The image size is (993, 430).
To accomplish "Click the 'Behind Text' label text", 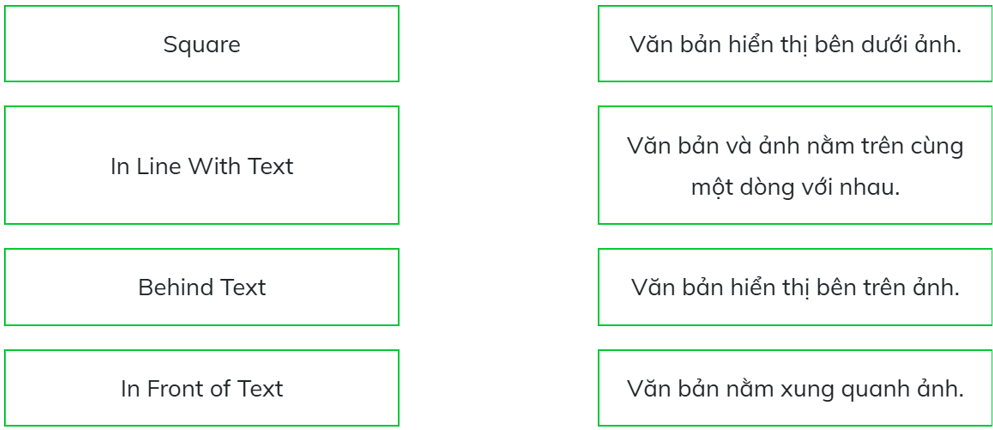I will tap(201, 288).
